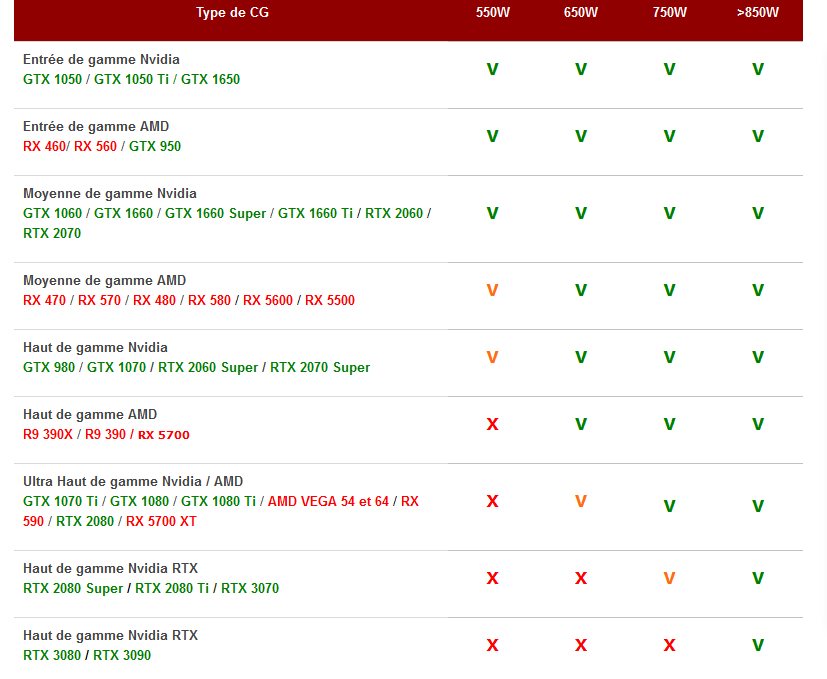The image size is (827, 679).
Task: Click the RX 460 card name
Action: (x=44, y=147)
